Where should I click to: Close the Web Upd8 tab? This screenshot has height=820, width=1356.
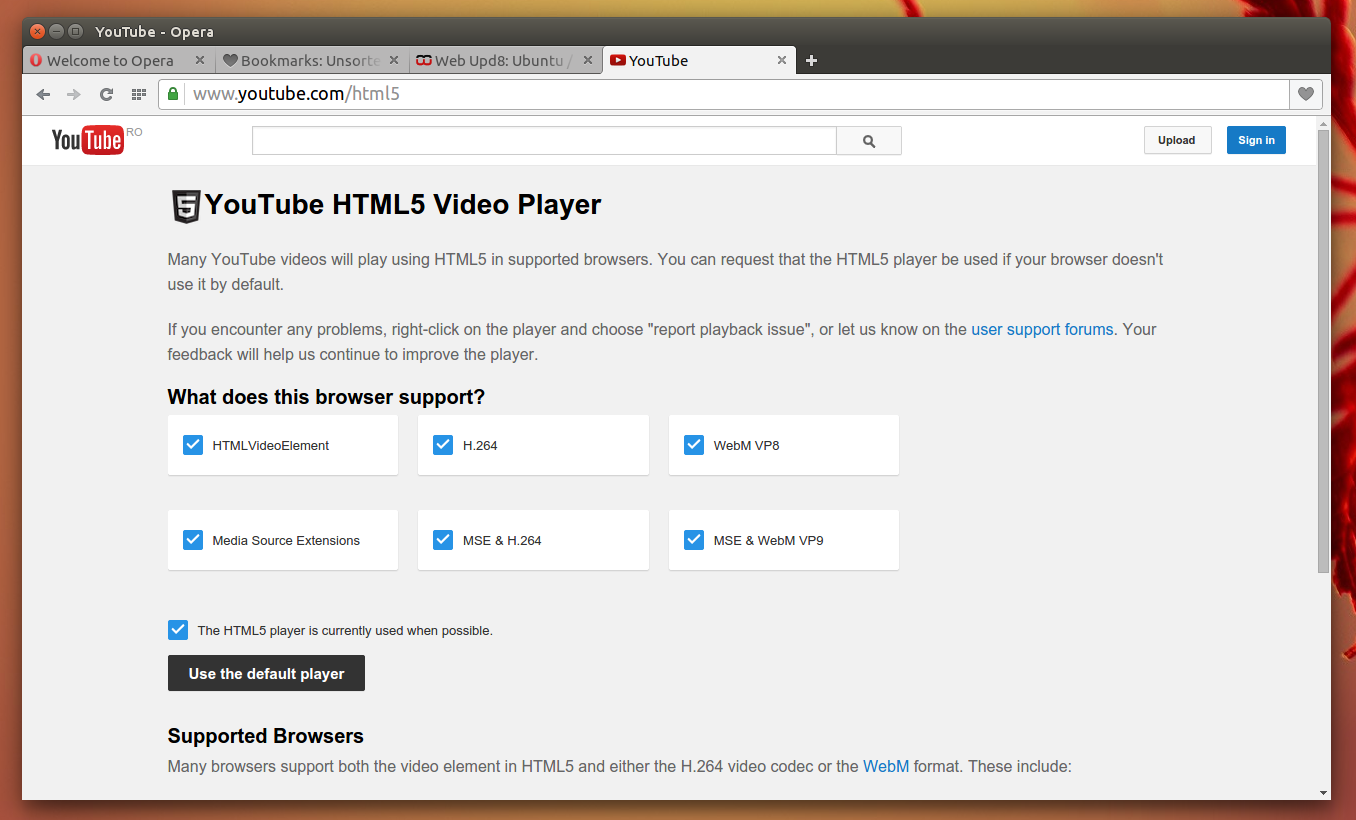point(588,60)
